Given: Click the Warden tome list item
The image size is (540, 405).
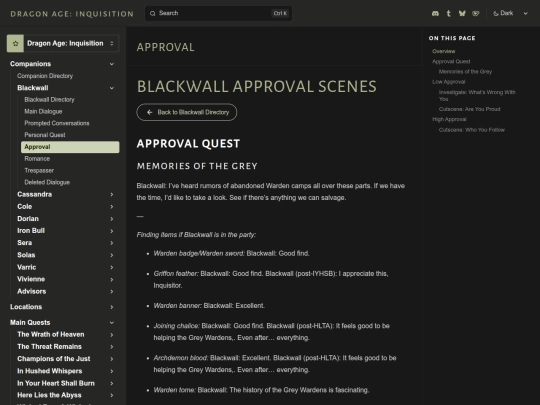Looking at the screenshot, I should tap(261, 390).
